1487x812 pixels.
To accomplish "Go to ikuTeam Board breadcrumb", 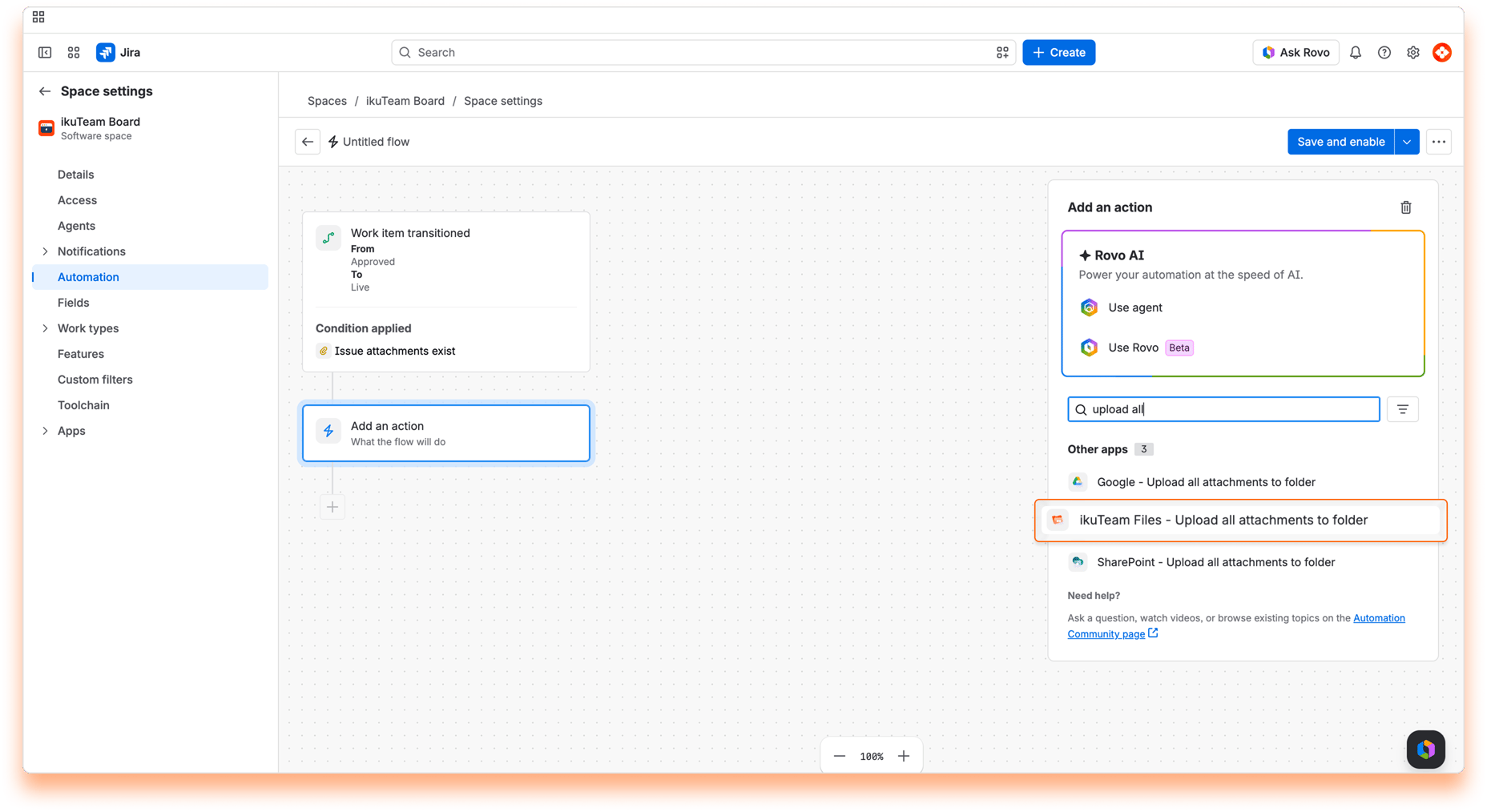I will click(405, 101).
